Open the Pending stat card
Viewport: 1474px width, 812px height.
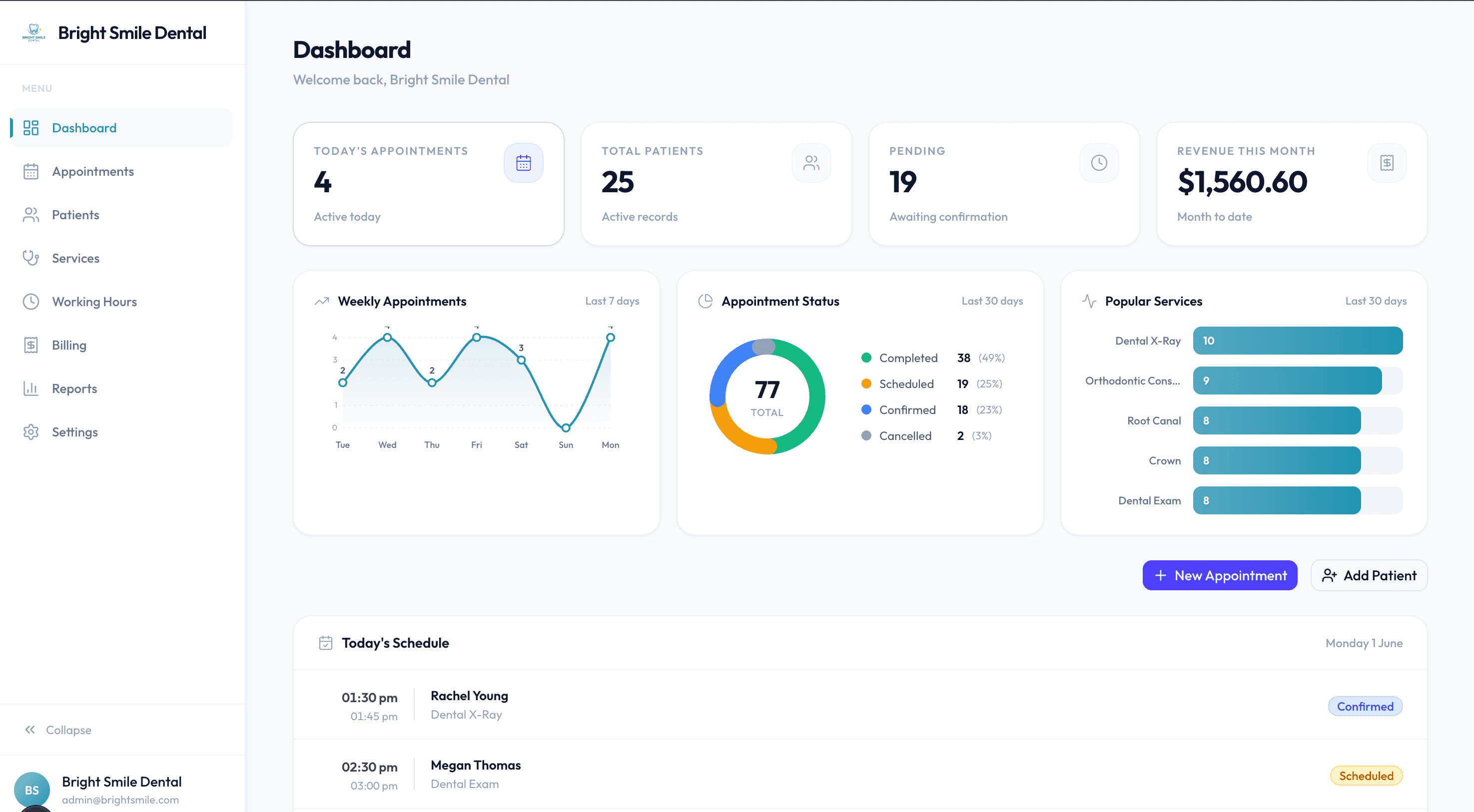[x=1004, y=184]
